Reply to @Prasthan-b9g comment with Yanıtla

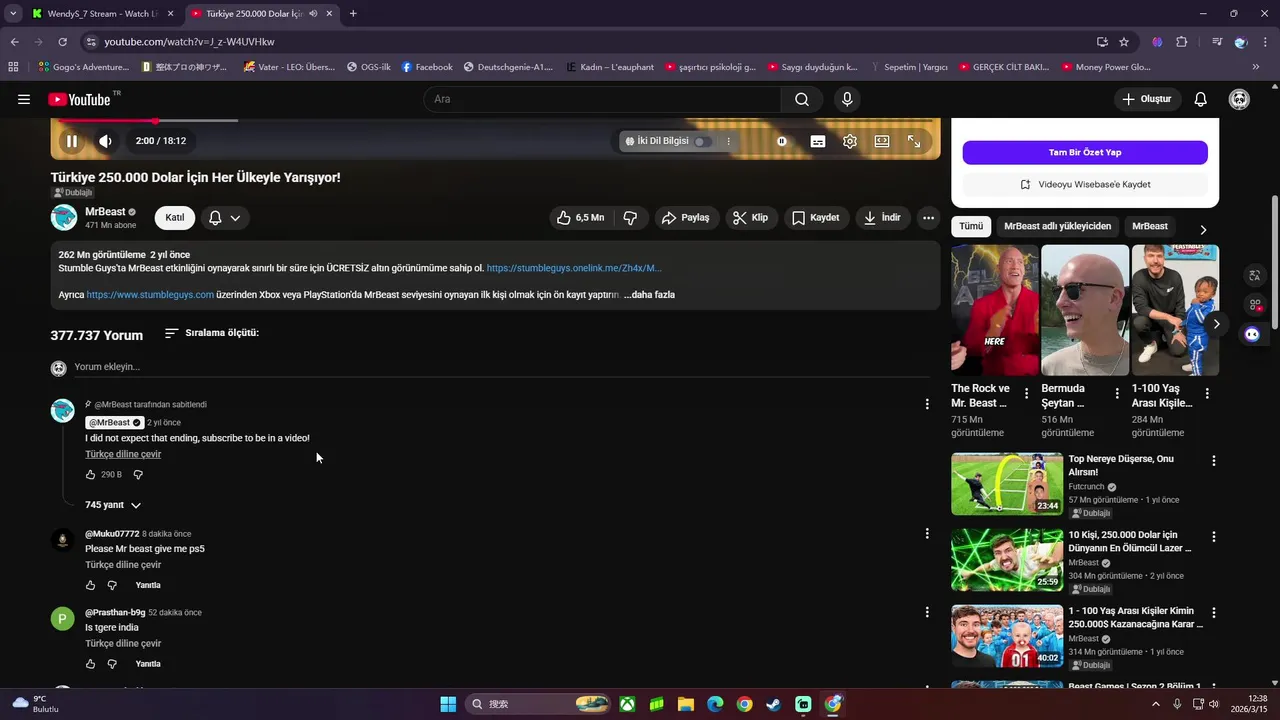tap(148, 664)
